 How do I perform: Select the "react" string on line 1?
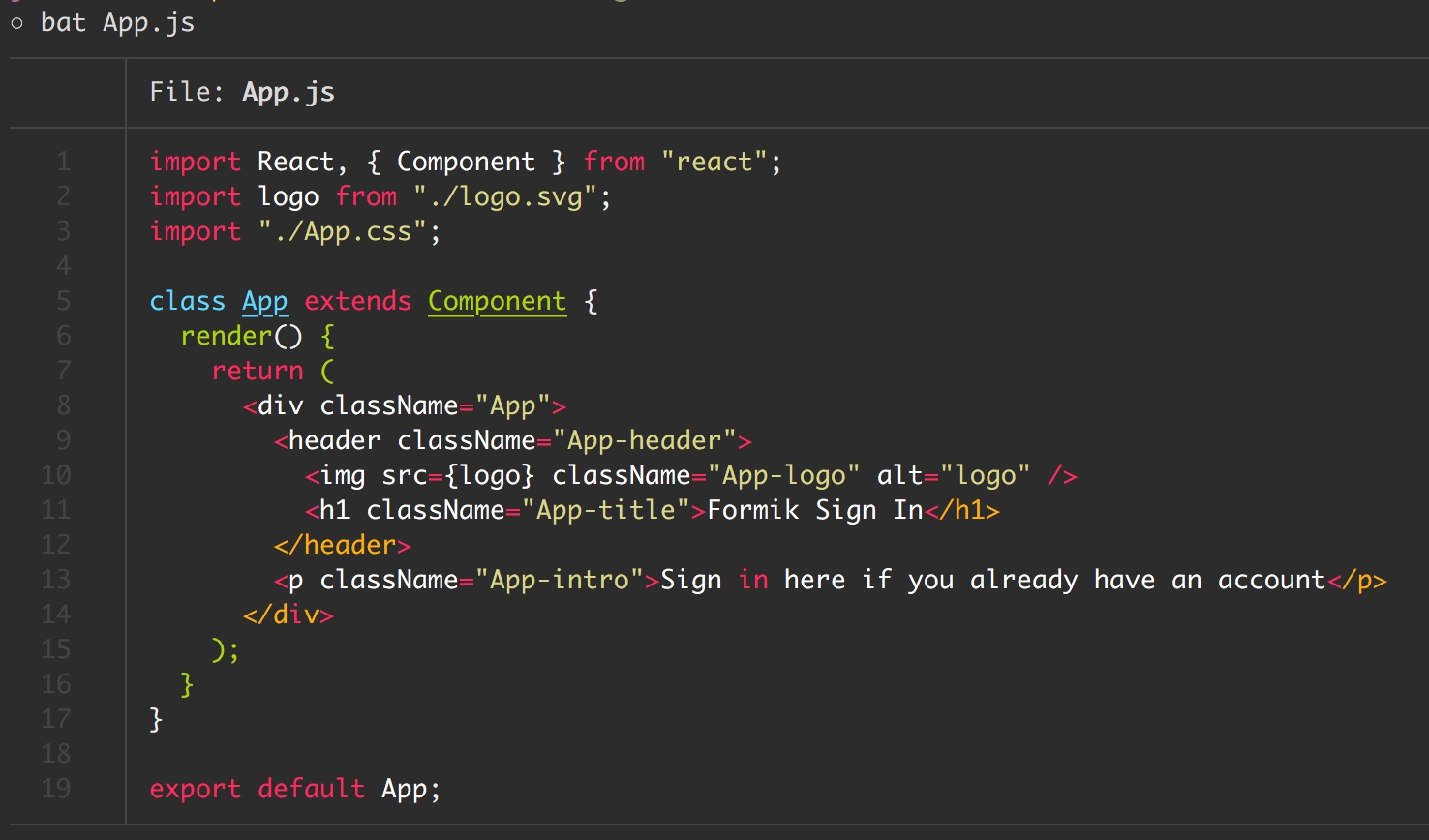tap(714, 162)
